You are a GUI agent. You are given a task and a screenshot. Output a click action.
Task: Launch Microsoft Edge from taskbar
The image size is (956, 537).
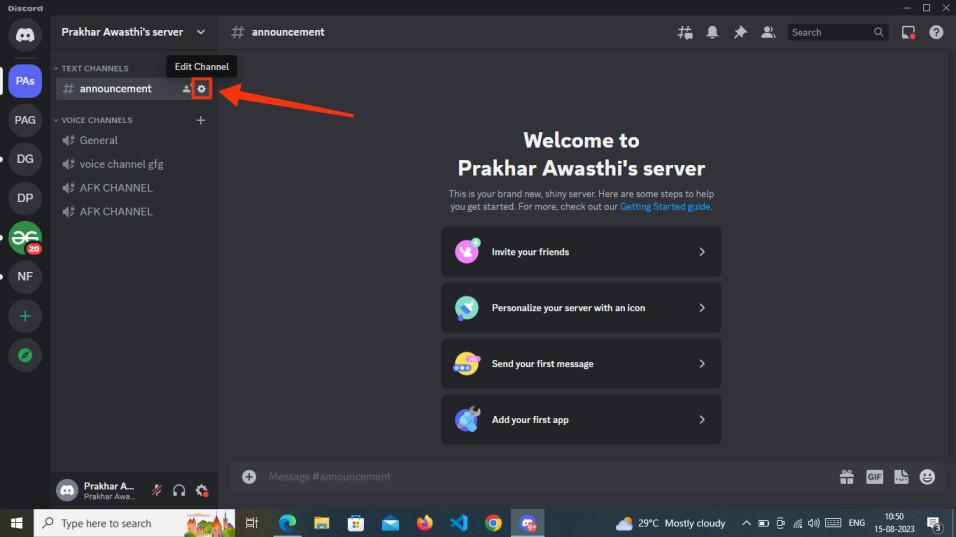pyautogui.click(x=287, y=523)
